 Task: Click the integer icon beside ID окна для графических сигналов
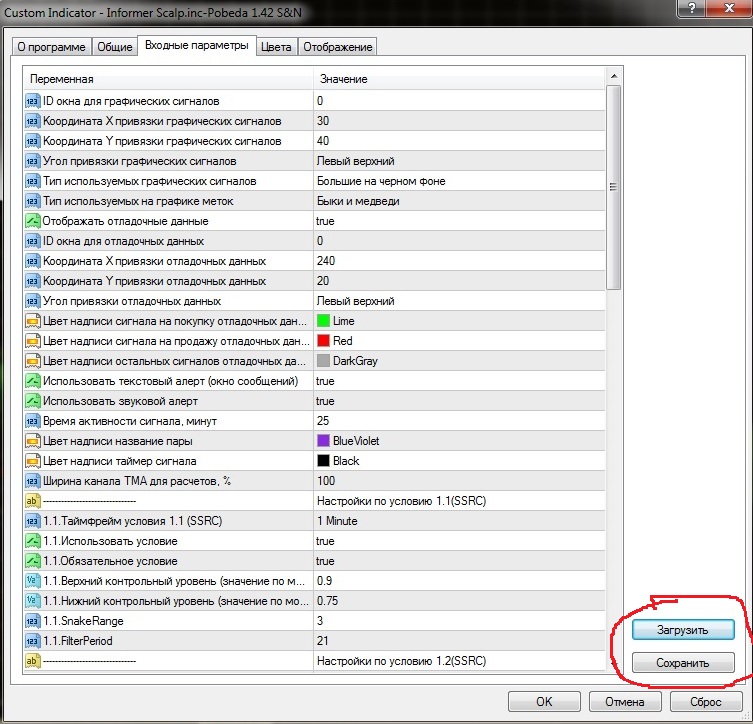32,101
